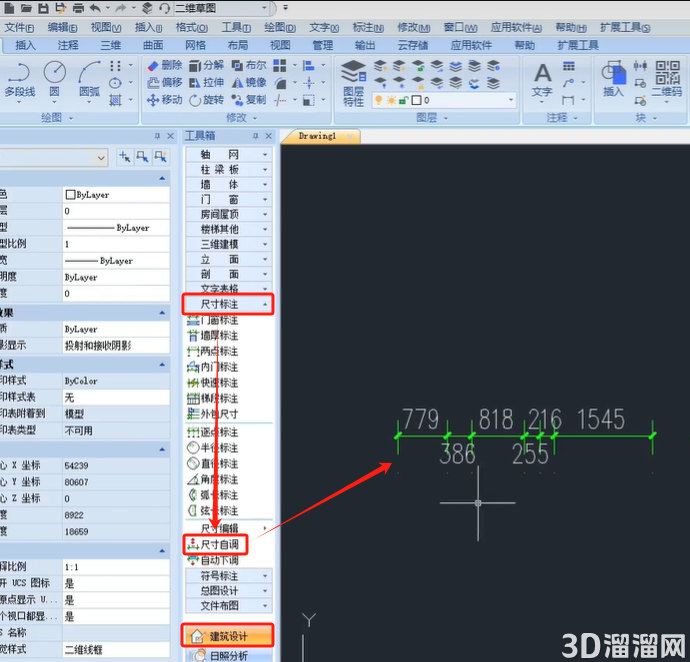The image size is (690, 662).
Task: Toggle the layer lock icon in layer dropdown
Action: tap(403, 100)
